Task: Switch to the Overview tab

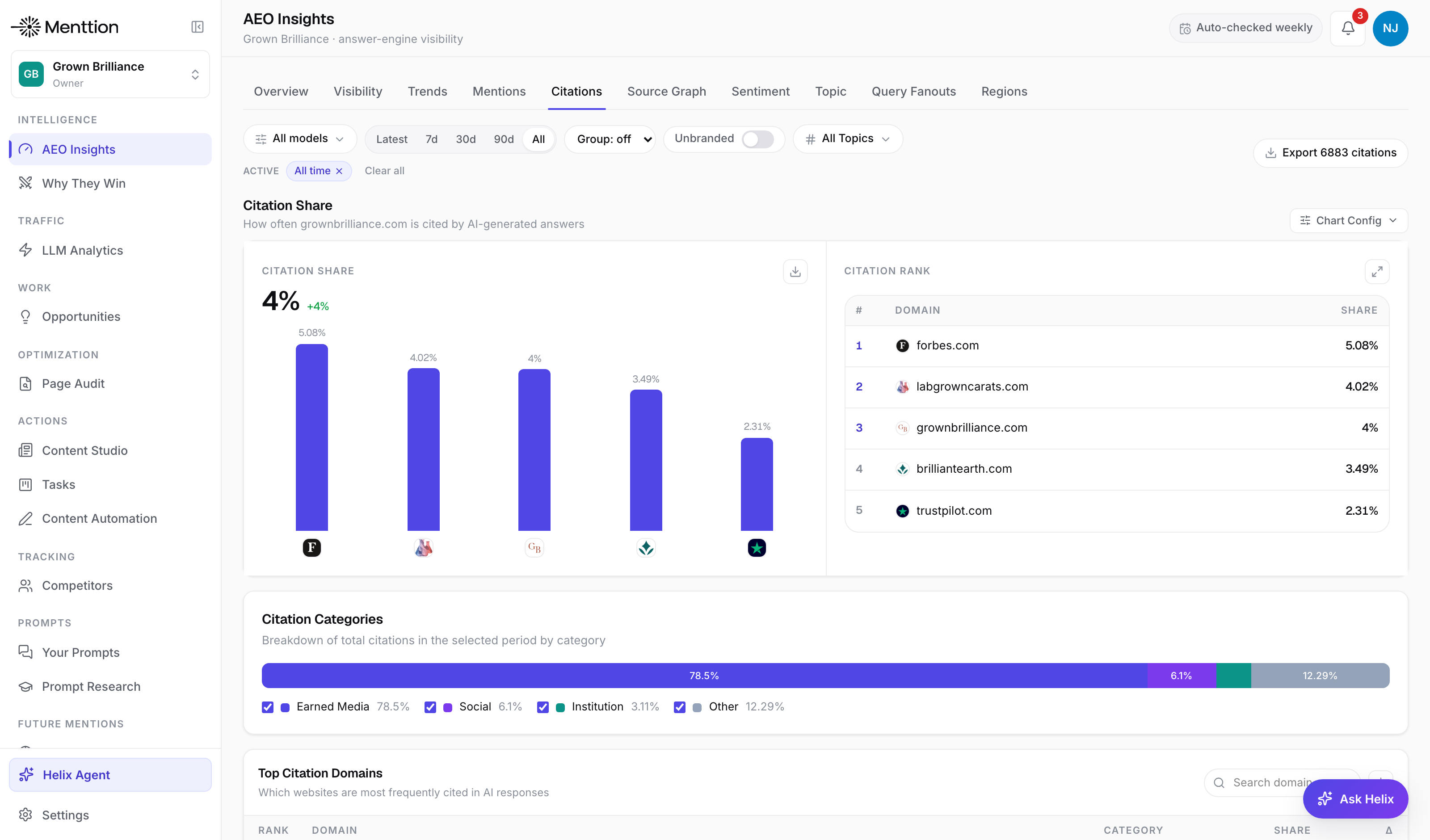Action: coord(281,92)
